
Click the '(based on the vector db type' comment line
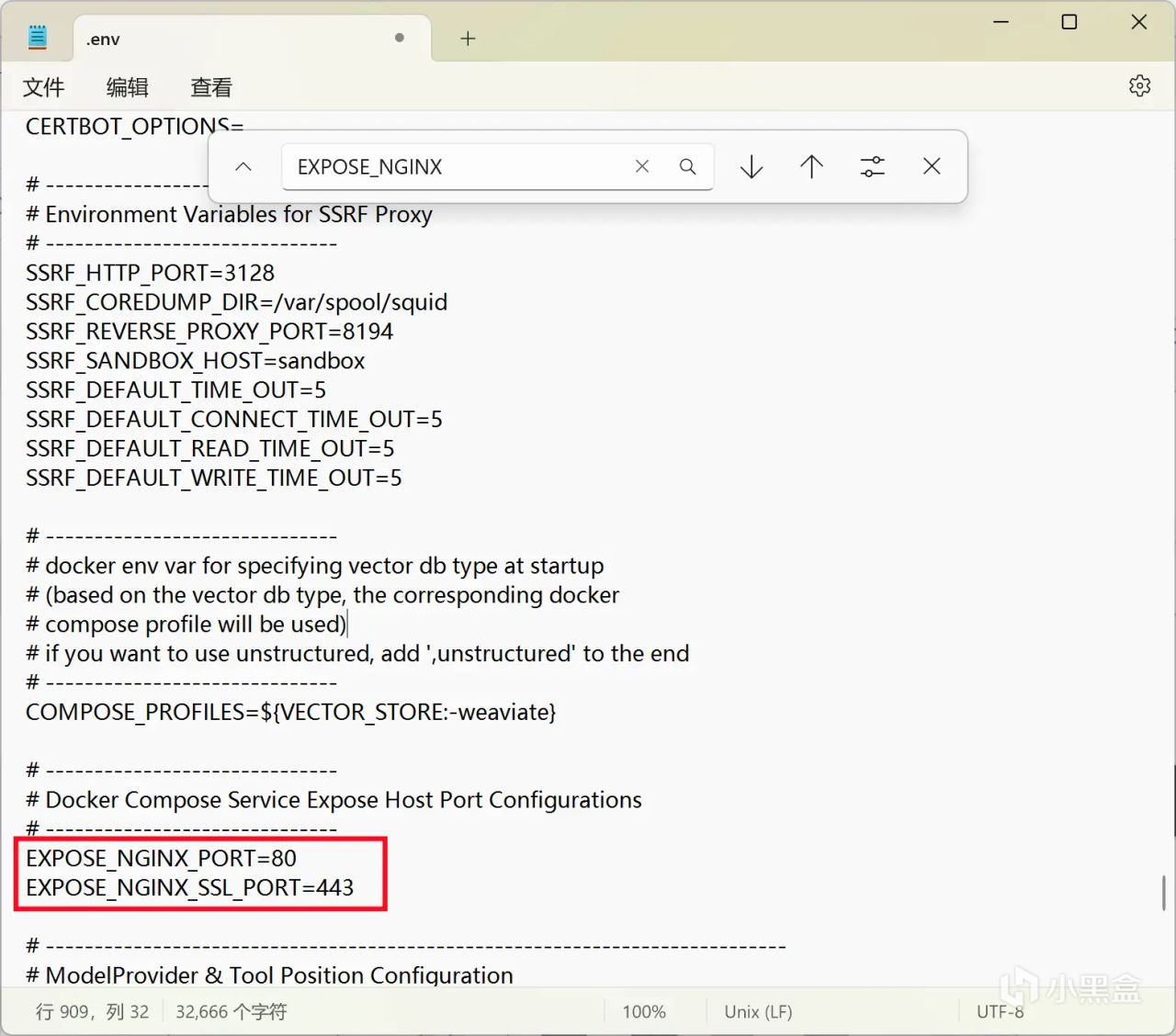[322, 595]
